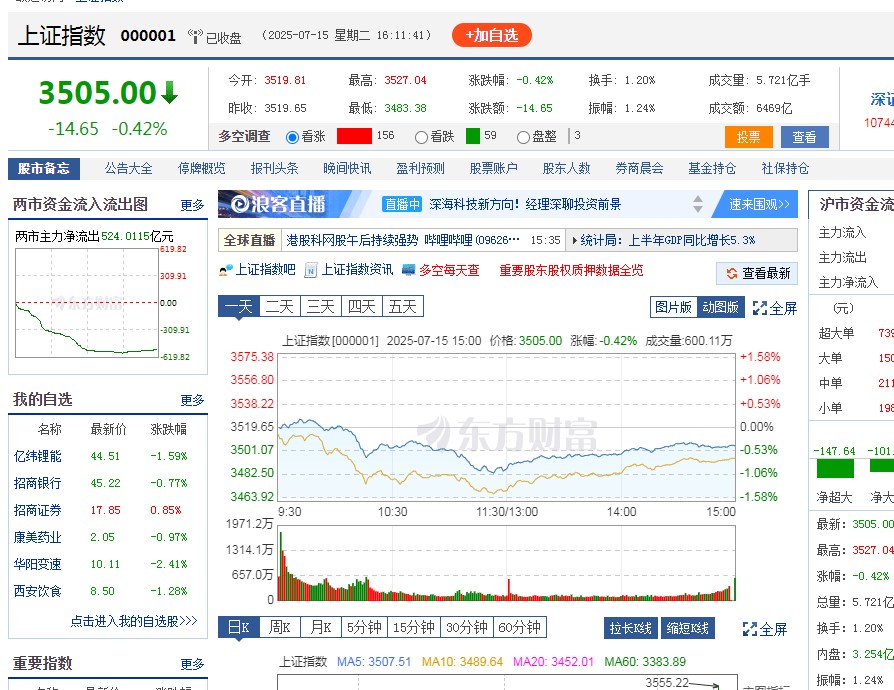Open 公告大全 in the nav bar
Image resolution: width=894 pixels, height=690 pixels.
[128, 169]
